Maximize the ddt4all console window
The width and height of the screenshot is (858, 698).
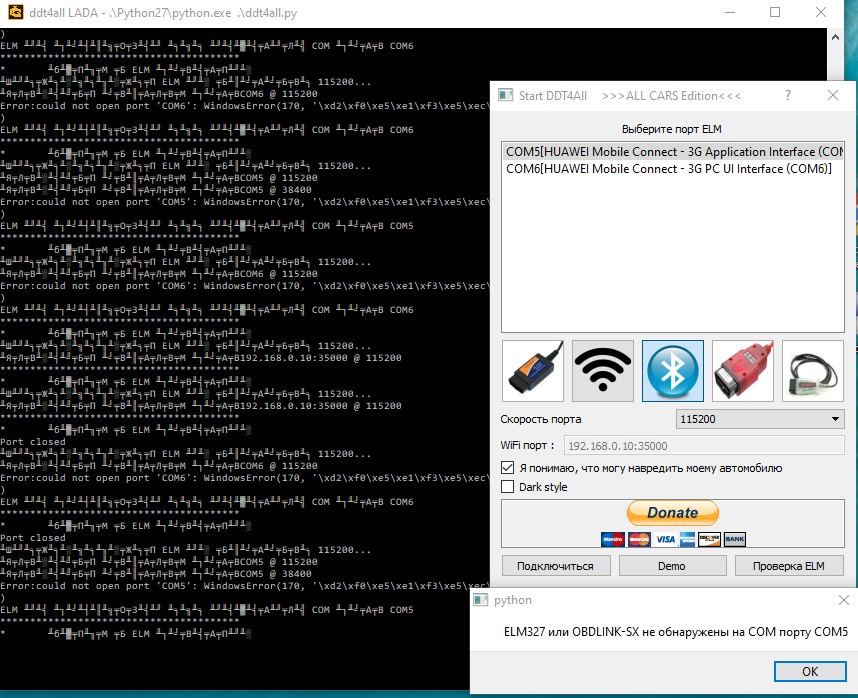(x=774, y=14)
